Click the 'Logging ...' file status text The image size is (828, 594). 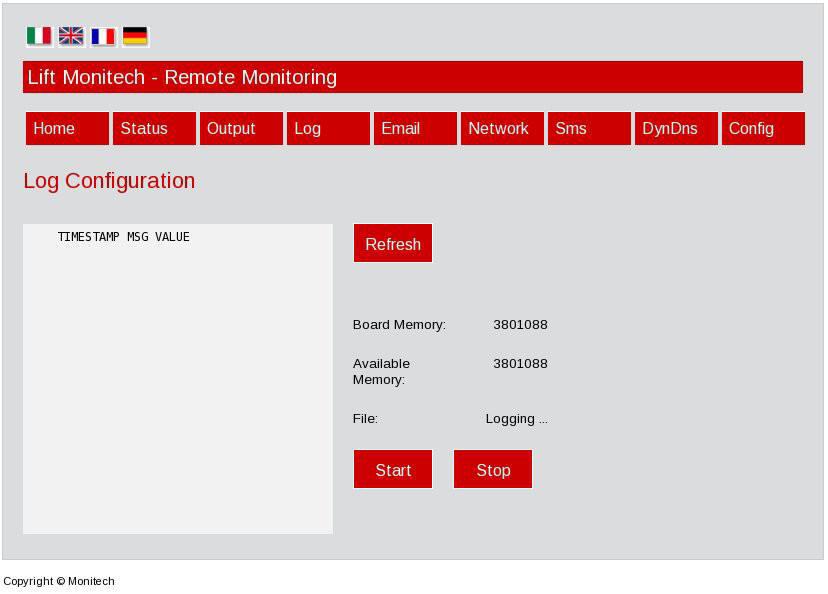click(516, 419)
